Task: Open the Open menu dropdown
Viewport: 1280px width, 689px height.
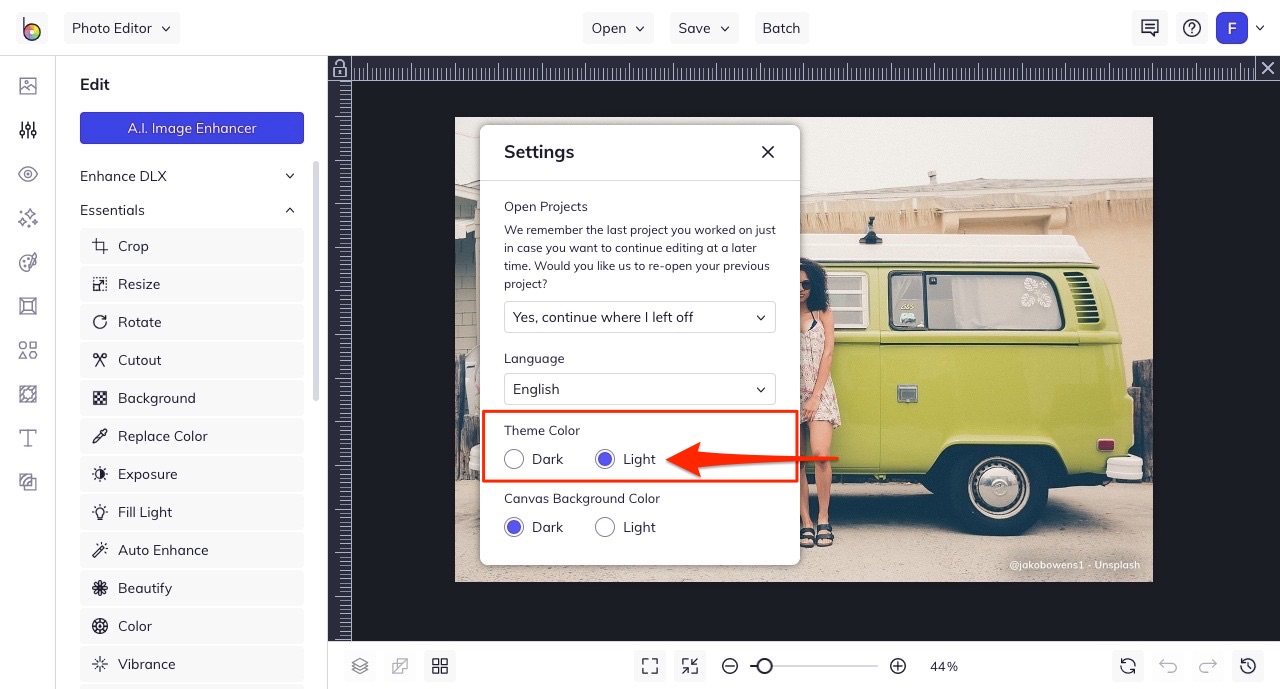Action: pyautogui.click(x=618, y=28)
